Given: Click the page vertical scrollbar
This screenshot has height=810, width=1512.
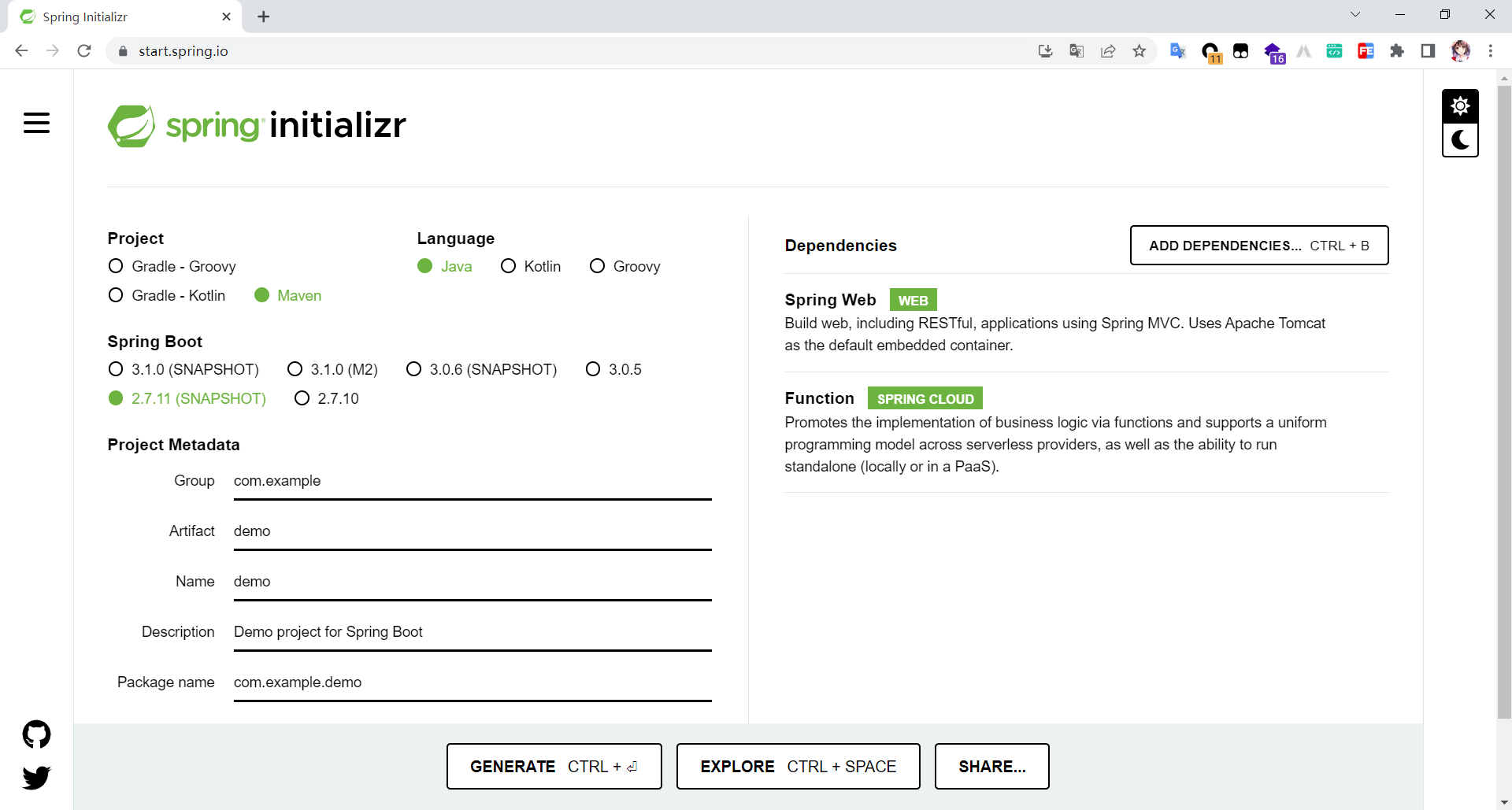Looking at the screenshot, I should (x=1504, y=401).
